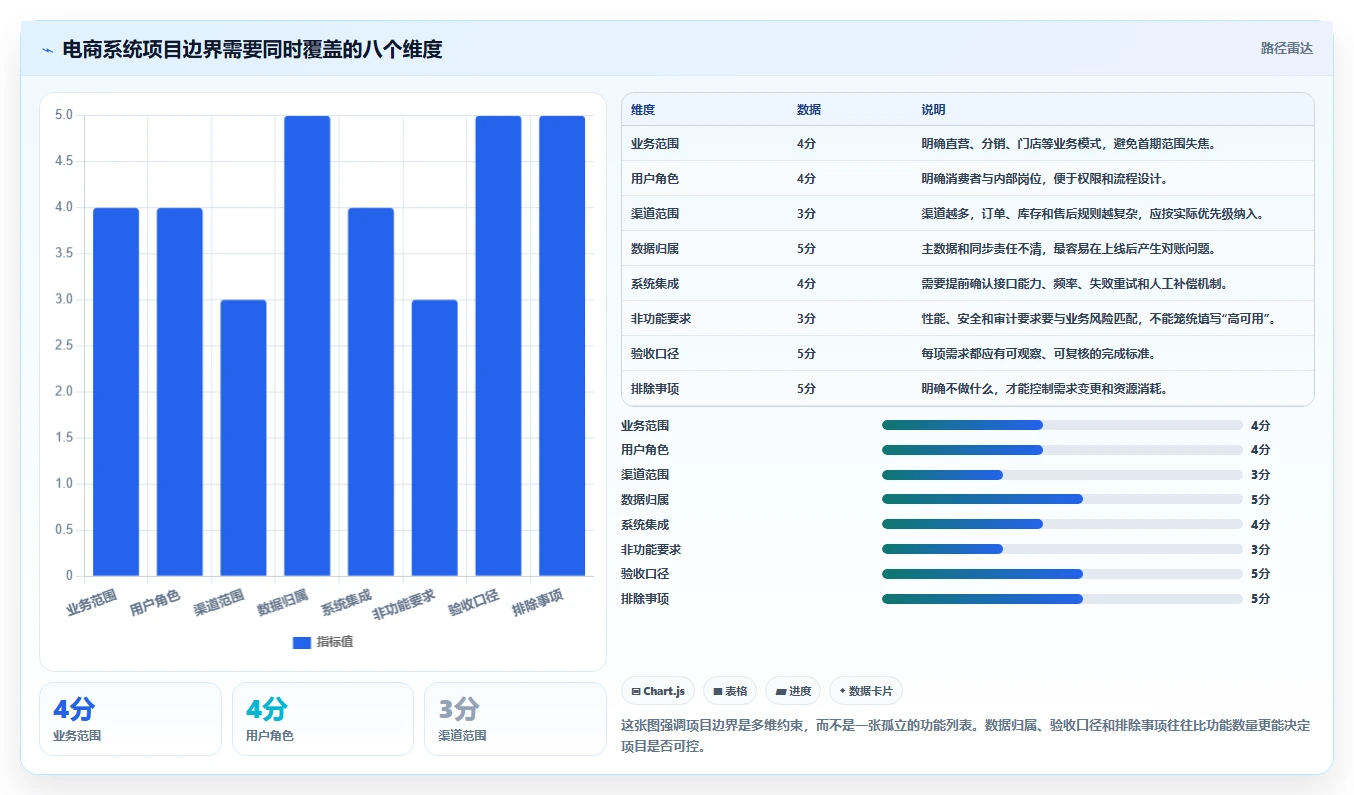Click the 渠道范围 progress bar
The image size is (1354, 795).
tap(1062, 475)
